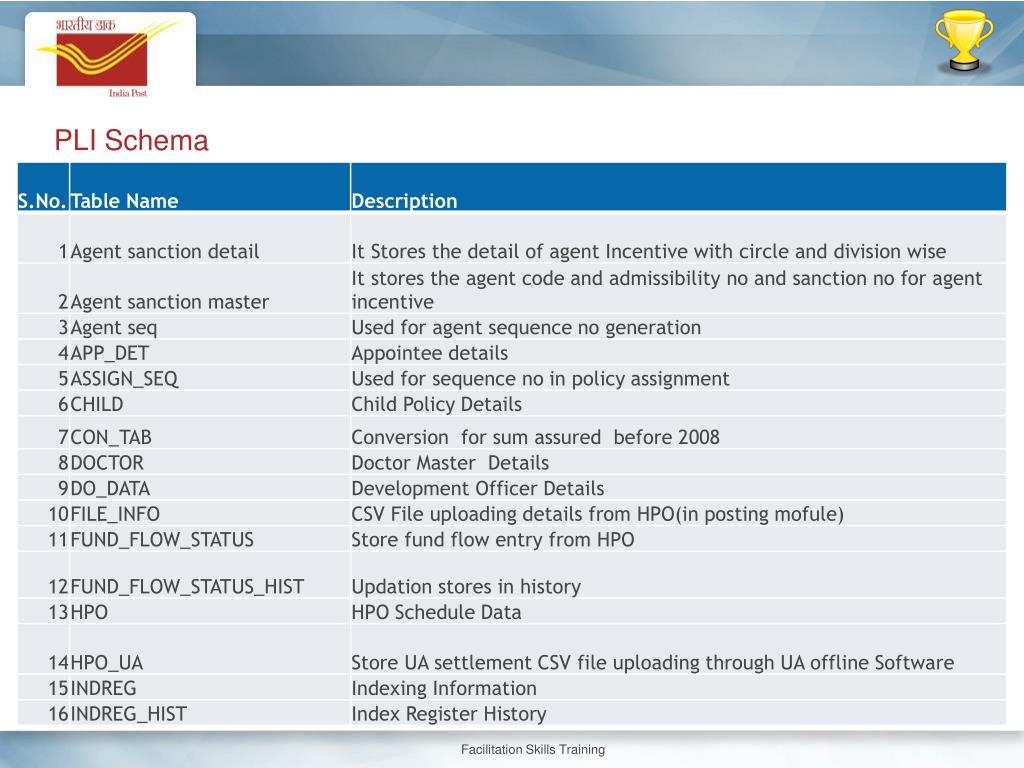This screenshot has width=1024, height=768.
Task: Click 'Used for sequence no in policy assignment'
Action: [x=540, y=379]
